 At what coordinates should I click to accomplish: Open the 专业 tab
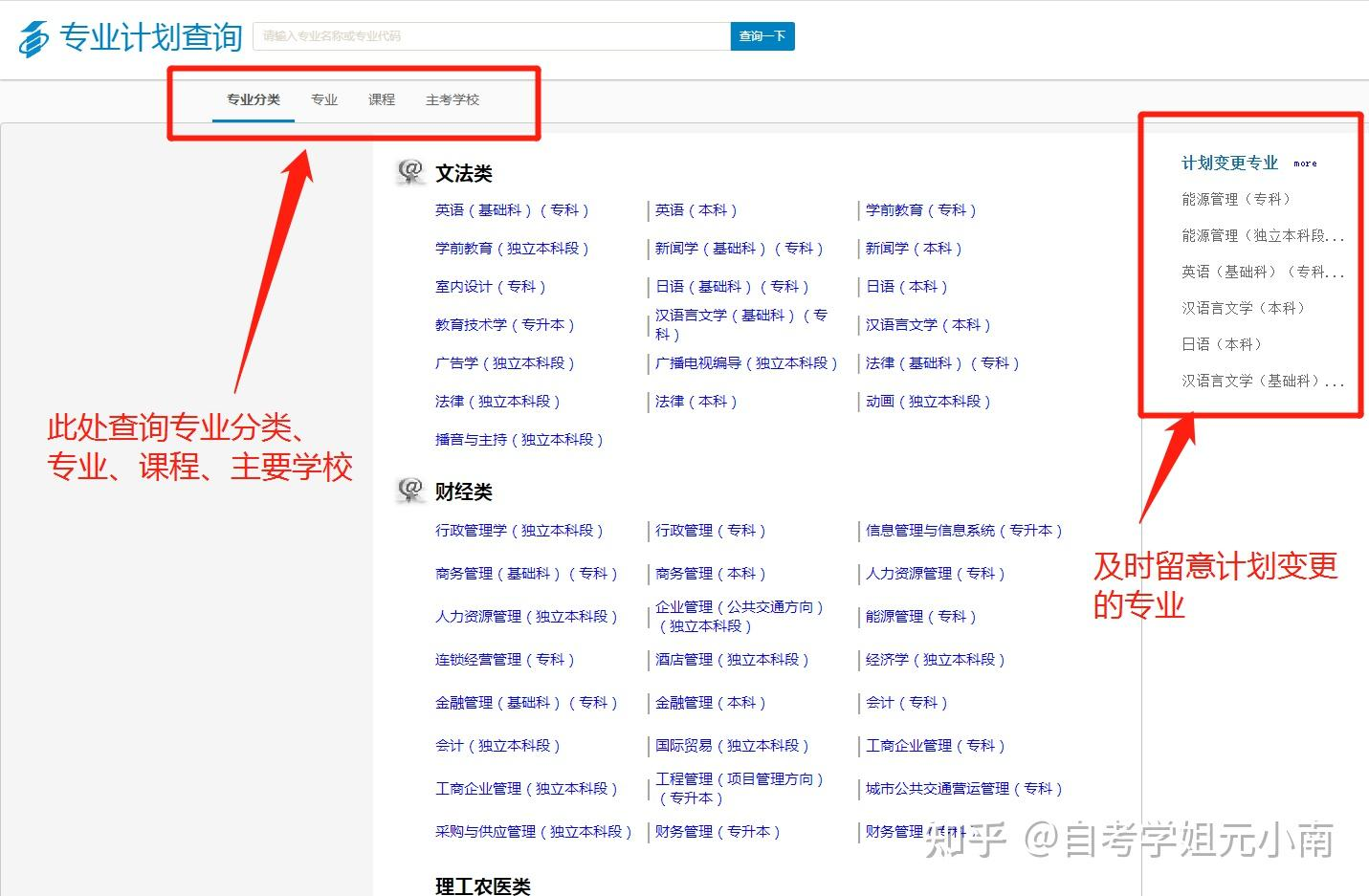[x=324, y=99]
